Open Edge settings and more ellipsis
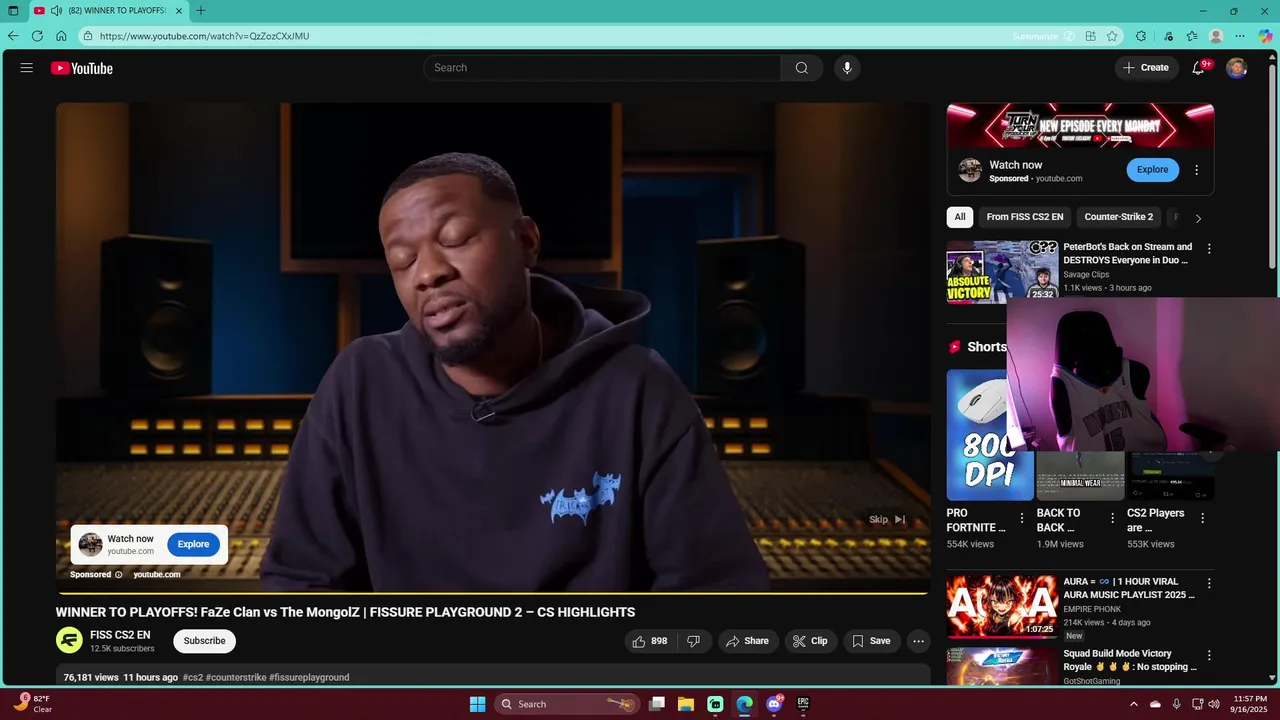The width and height of the screenshot is (1280, 720). (x=1240, y=36)
